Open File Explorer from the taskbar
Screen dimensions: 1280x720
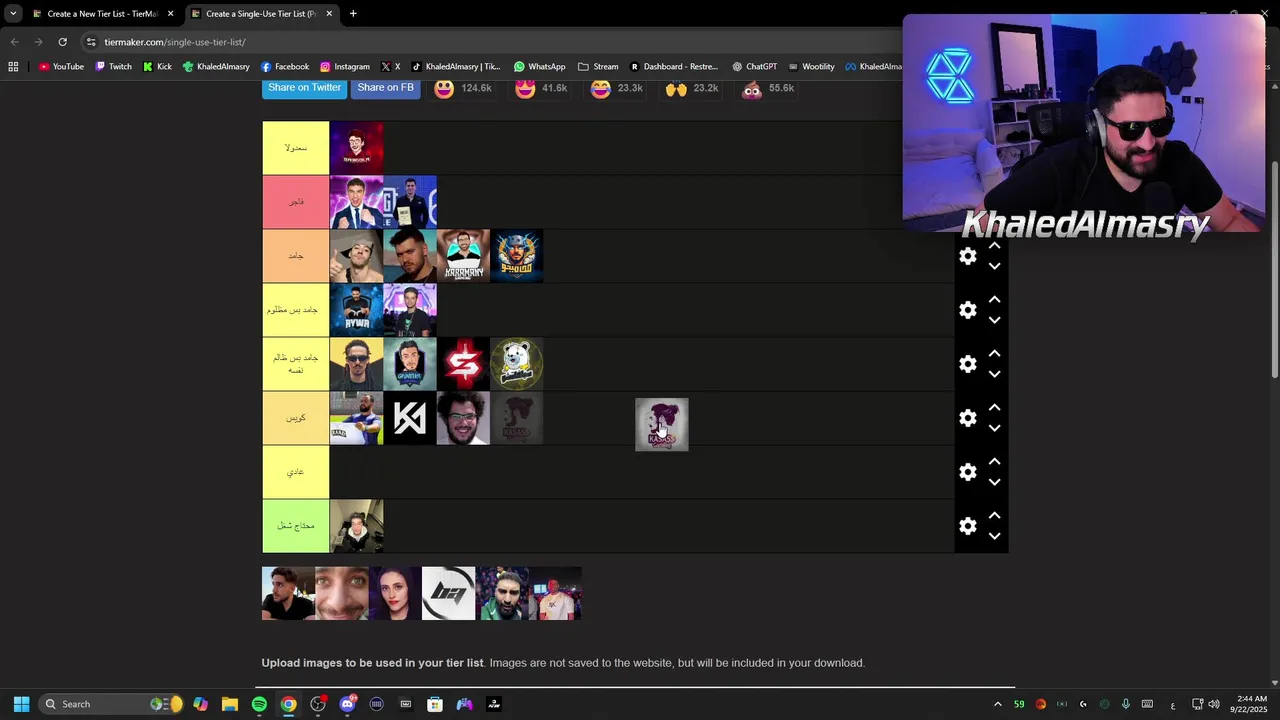[x=230, y=704]
